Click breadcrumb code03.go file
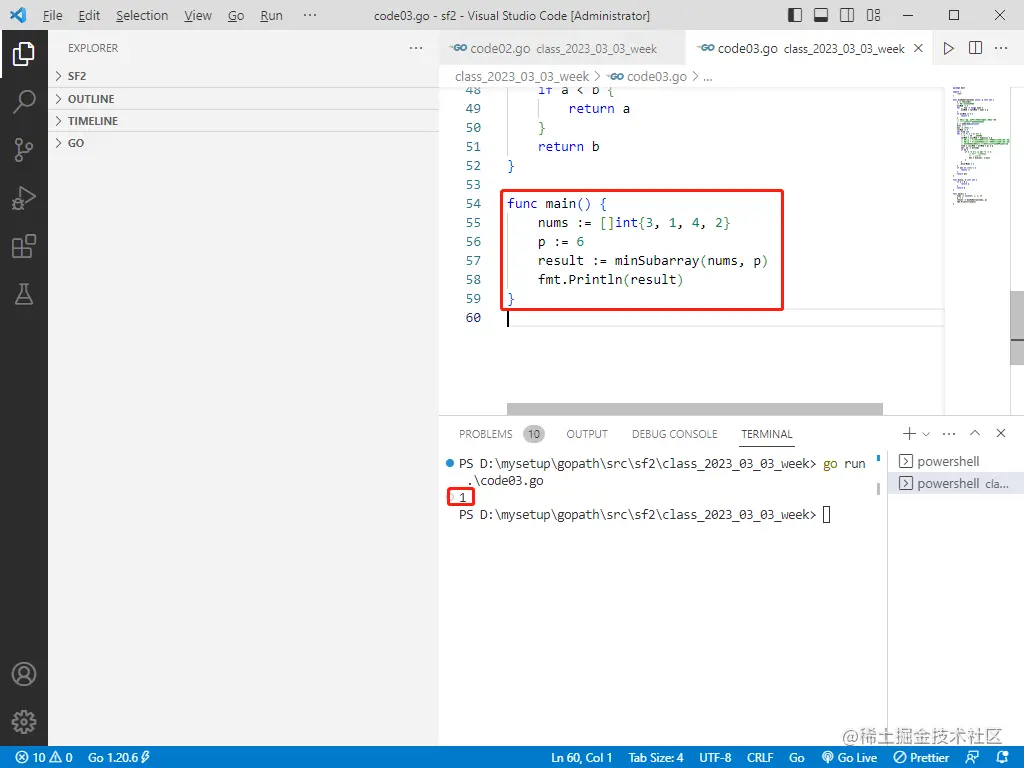The image size is (1024, 768). click(647, 76)
